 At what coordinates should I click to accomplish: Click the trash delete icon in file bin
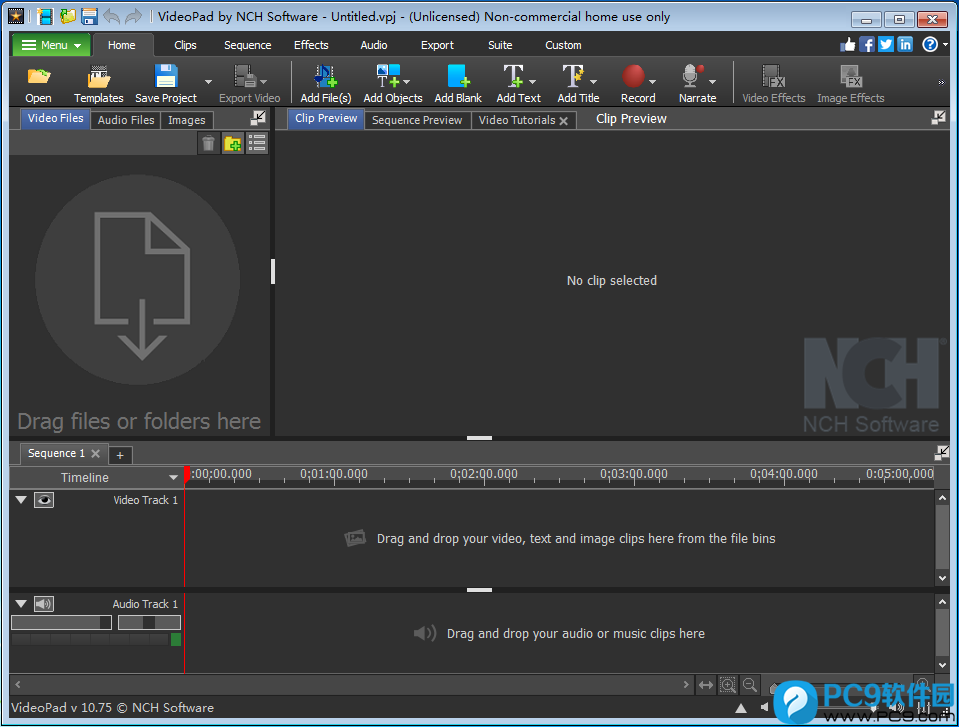point(209,144)
